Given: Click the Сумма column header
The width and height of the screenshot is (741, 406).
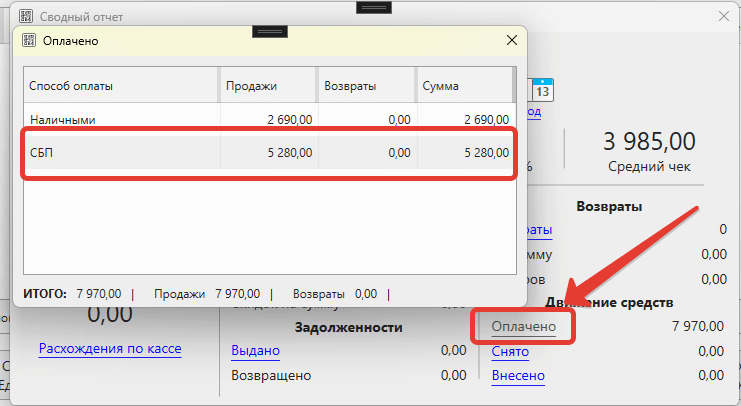Looking at the screenshot, I should click(x=464, y=86).
